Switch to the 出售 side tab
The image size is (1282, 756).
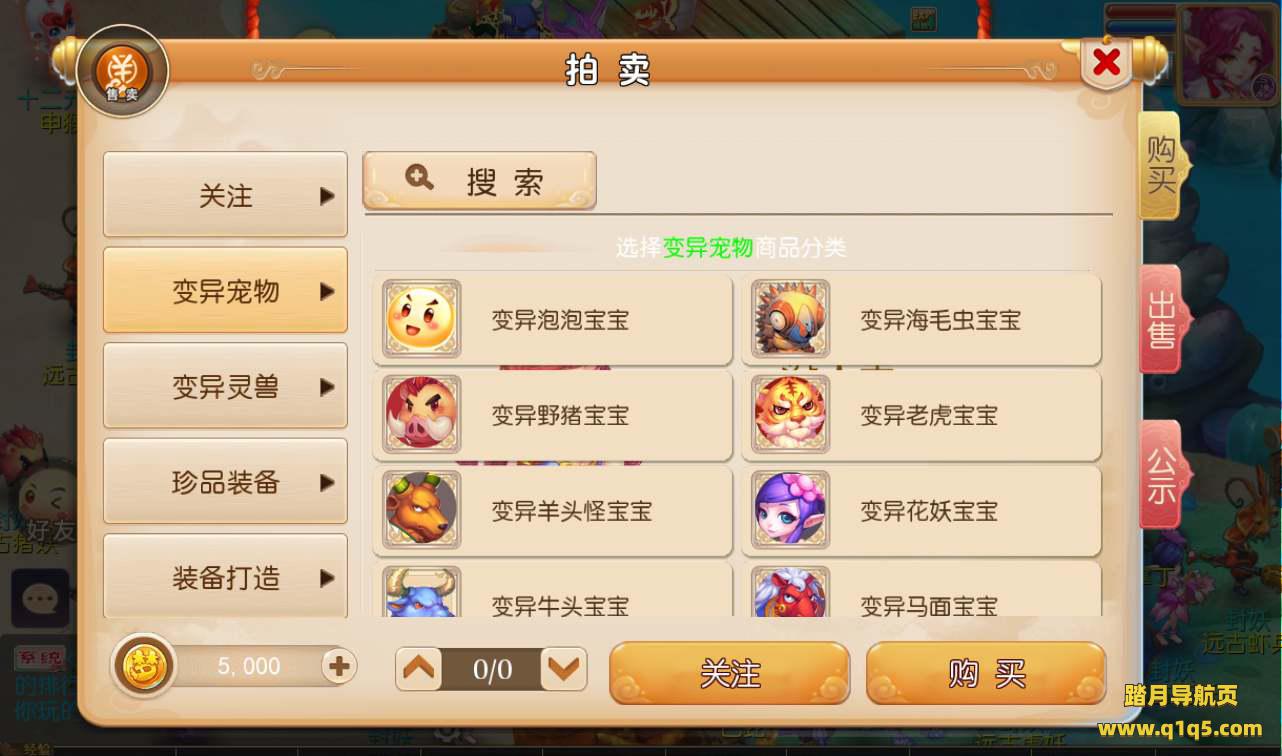click(1162, 320)
